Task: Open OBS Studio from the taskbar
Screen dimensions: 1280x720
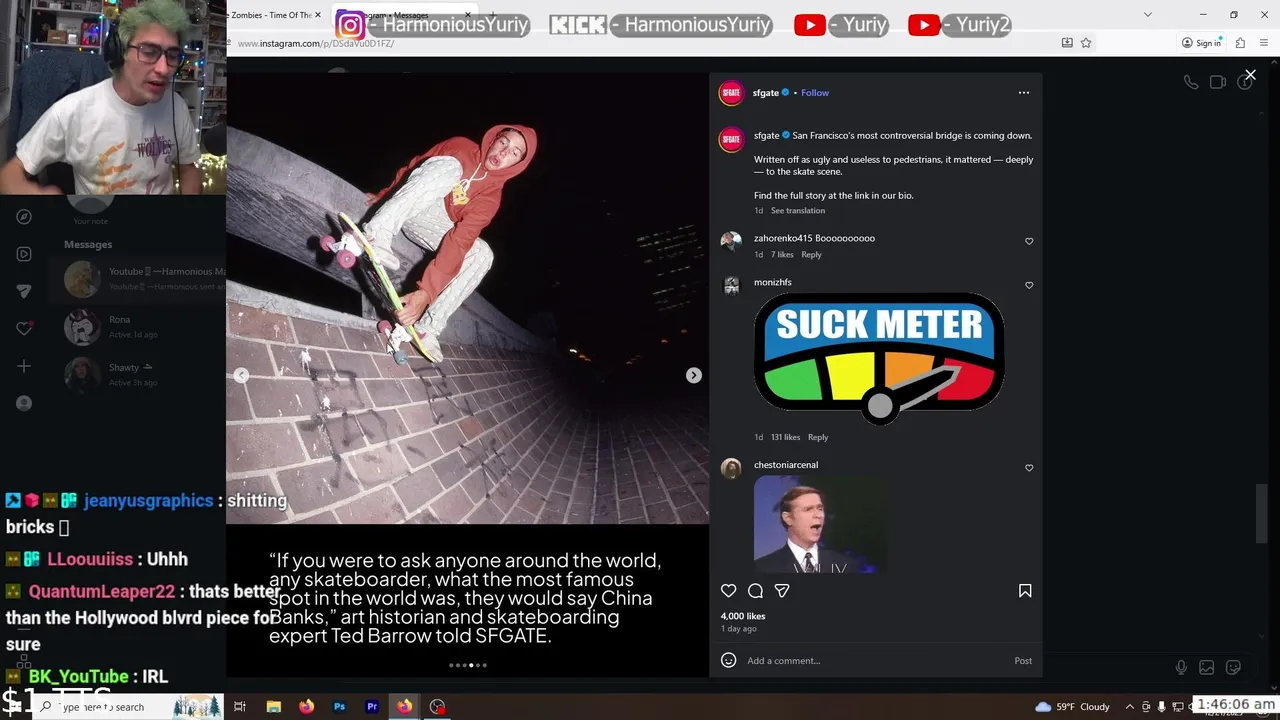Action: pos(437,707)
